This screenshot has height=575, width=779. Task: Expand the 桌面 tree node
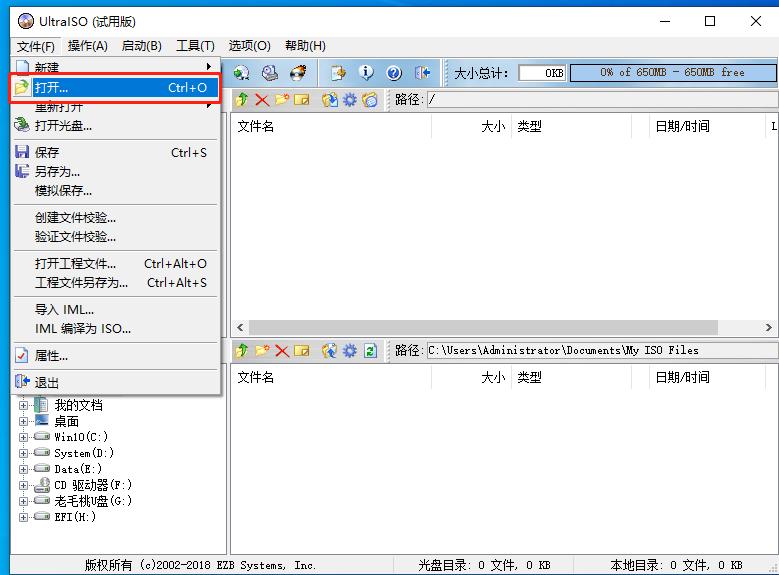[23, 421]
